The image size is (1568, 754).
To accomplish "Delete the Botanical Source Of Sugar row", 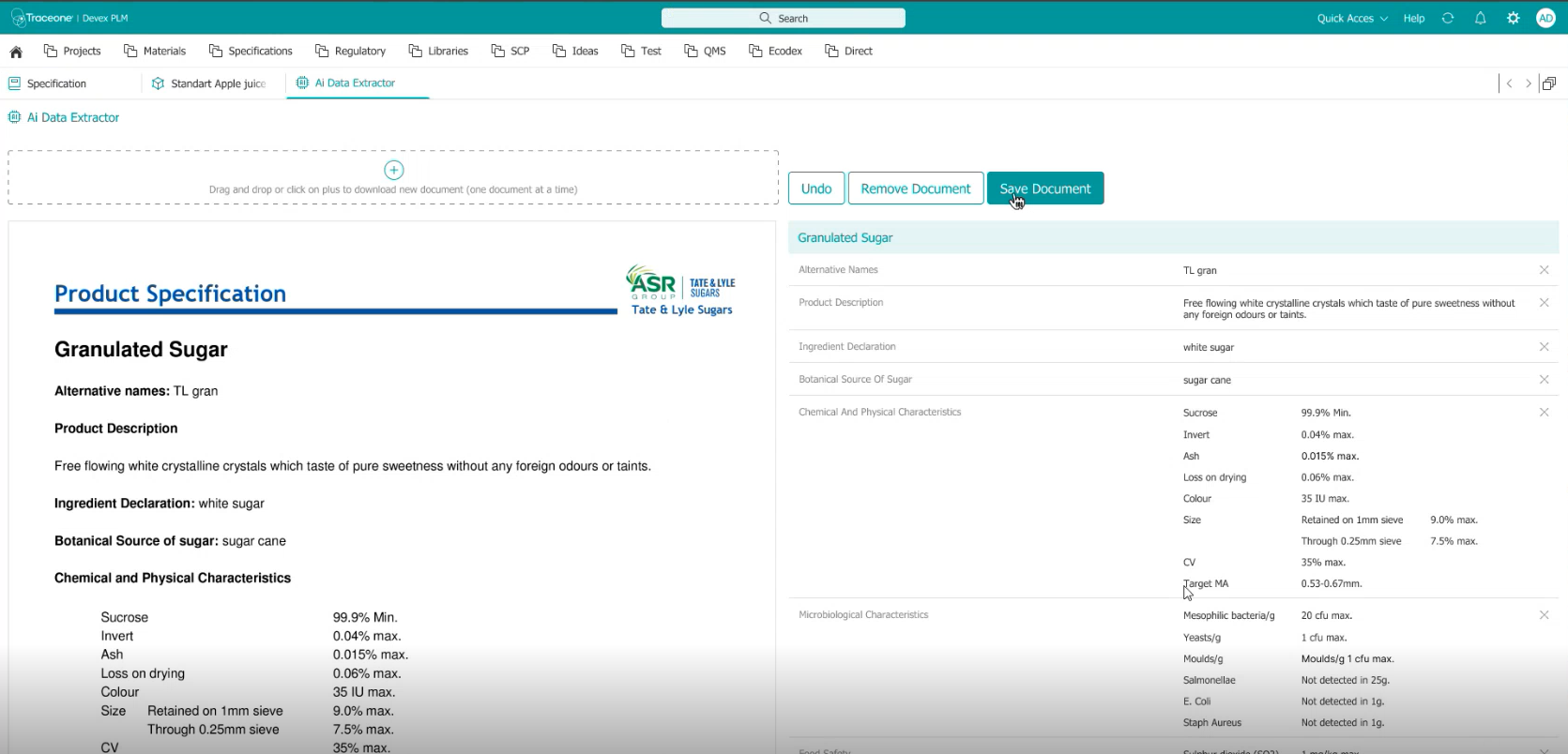I will (1544, 380).
